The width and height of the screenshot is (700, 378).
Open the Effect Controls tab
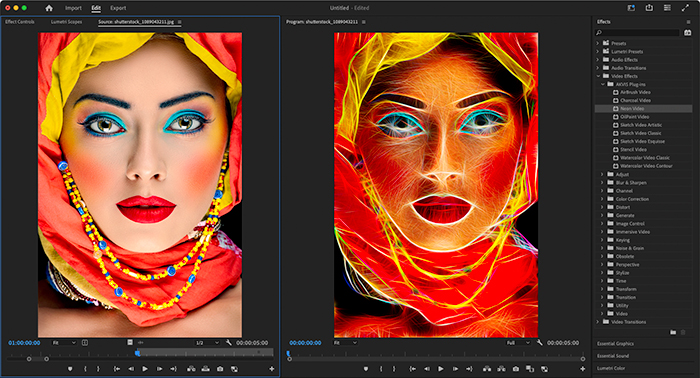pyautogui.click(x=20, y=21)
